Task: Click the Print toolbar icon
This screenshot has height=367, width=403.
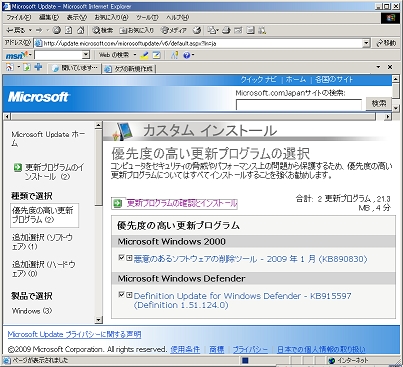Action: click(226, 30)
